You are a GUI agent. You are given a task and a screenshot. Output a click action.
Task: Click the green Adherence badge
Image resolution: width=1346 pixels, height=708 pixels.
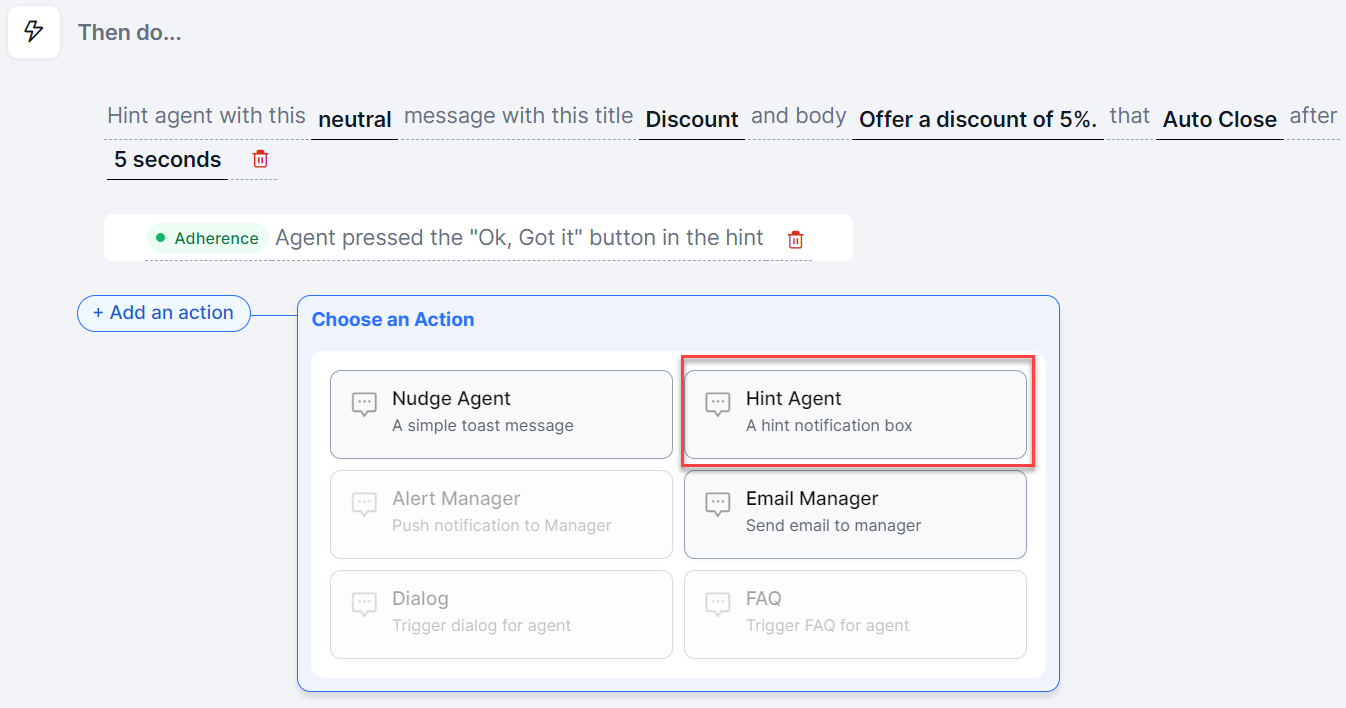208,238
